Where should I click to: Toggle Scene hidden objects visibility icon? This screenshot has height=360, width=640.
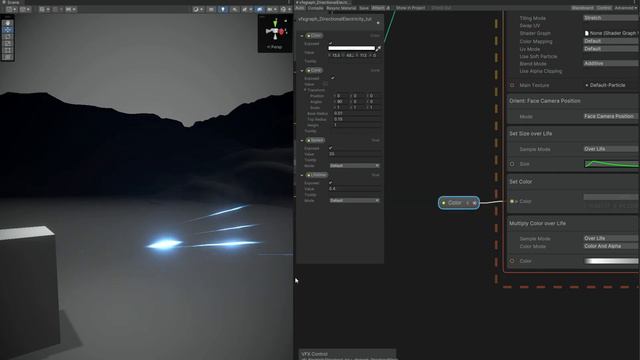[x=260, y=9]
